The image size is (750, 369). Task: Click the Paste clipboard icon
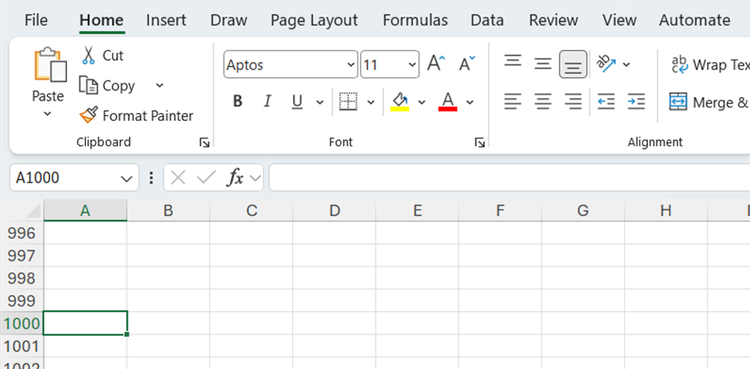coord(50,65)
